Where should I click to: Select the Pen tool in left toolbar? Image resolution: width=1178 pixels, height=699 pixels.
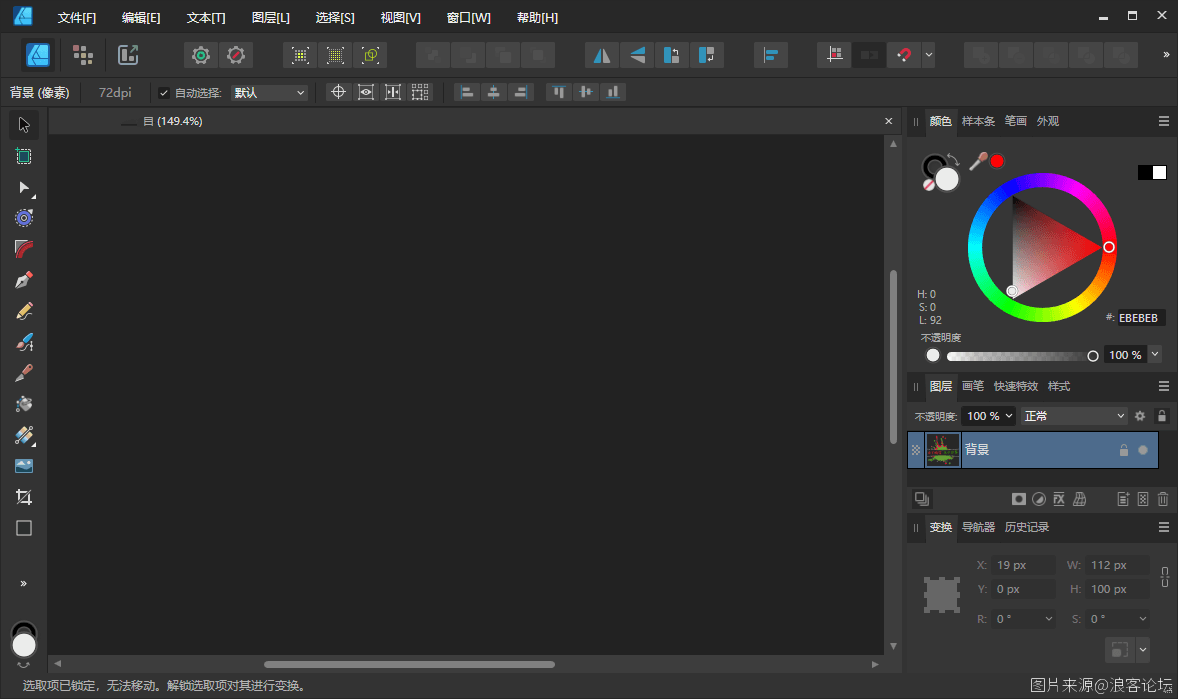click(x=24, y=279)
